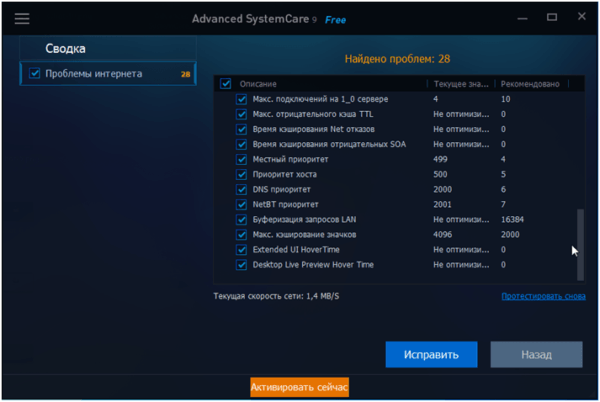Uncheck Макс. подключений на 1_0 сервере

point(241,99)
